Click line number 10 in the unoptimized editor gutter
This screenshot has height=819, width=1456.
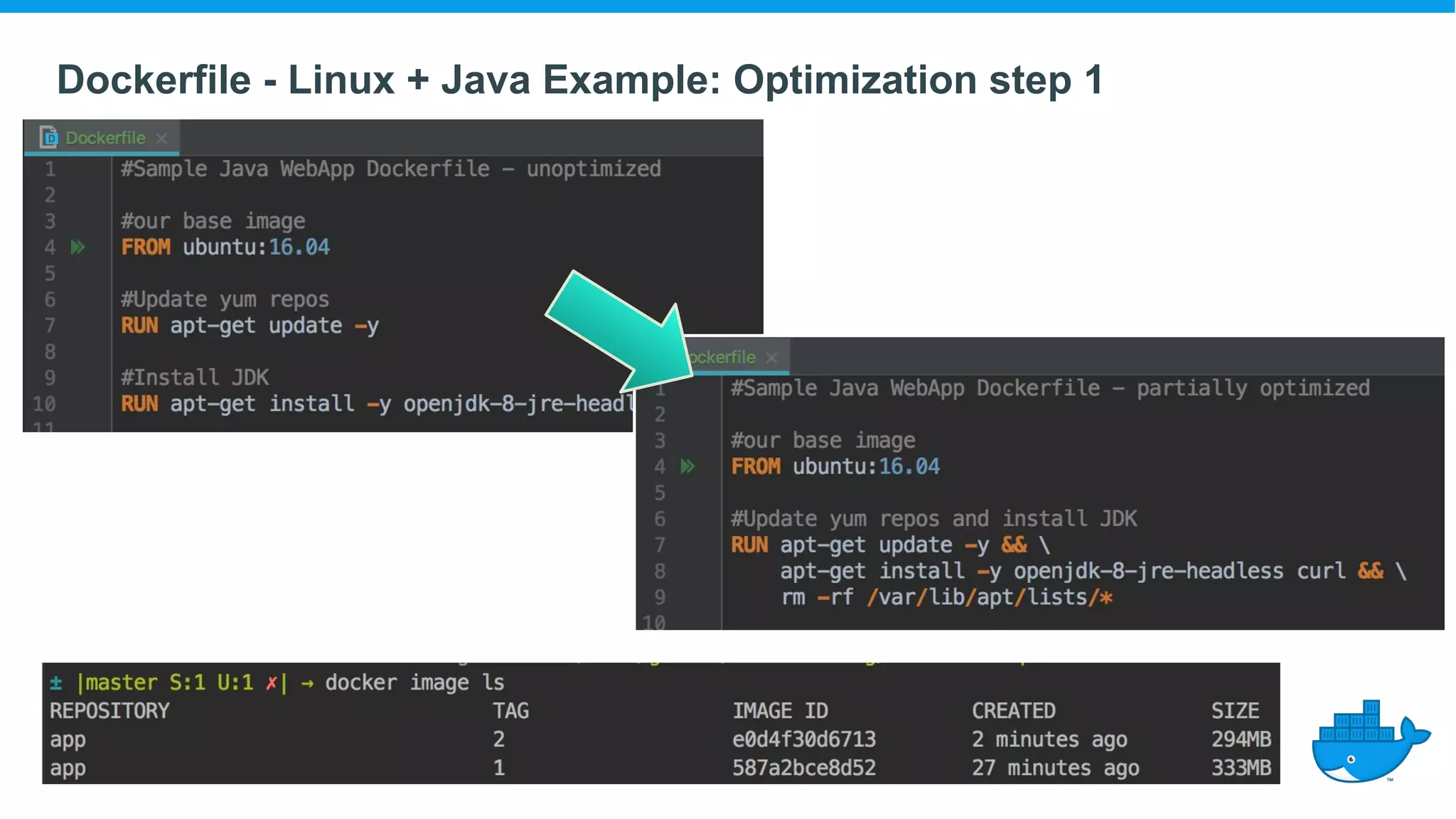click(44, 404)
